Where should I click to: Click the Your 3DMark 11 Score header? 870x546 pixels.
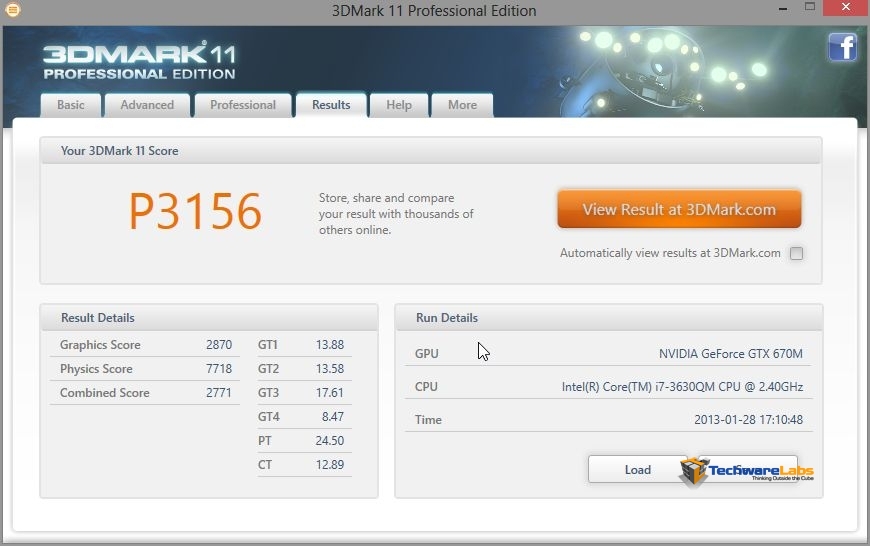[x=431, y=150]
